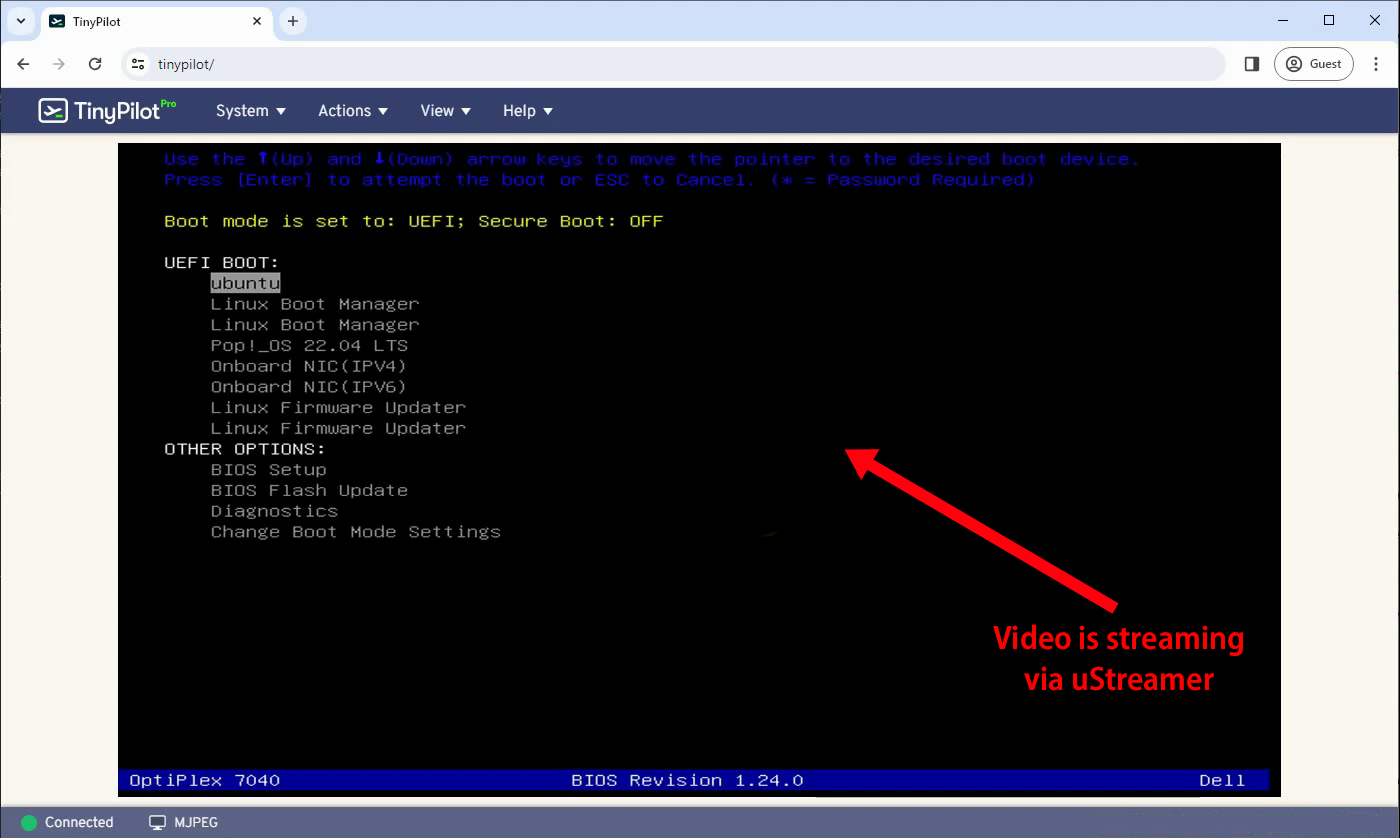
Task: Click the Boot mode Secure Boot status line
Action: tap(413, 221)
